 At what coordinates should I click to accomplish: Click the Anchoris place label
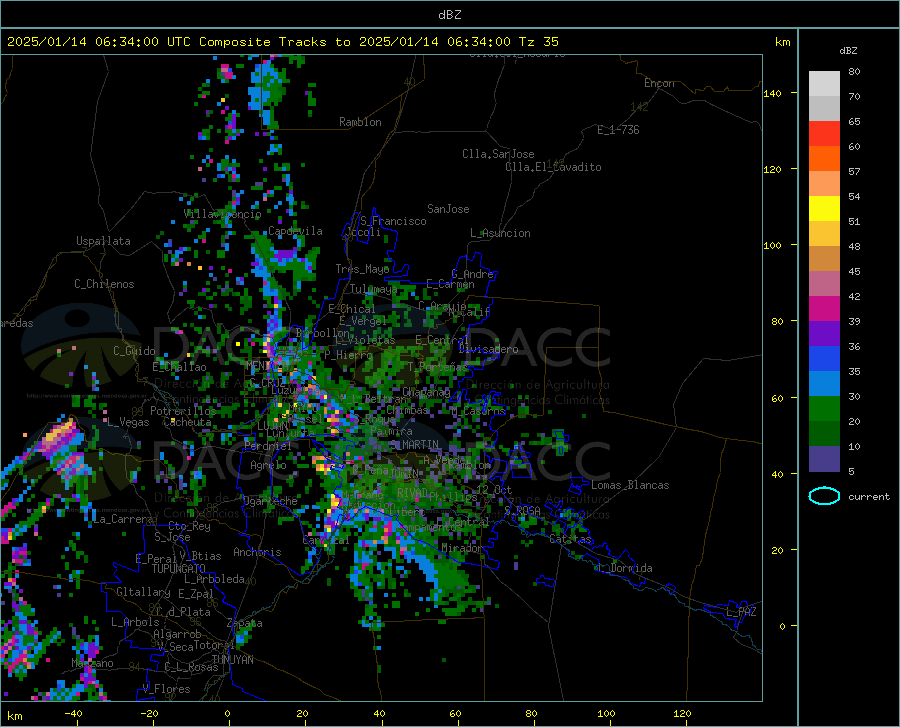tap(257, 553)
